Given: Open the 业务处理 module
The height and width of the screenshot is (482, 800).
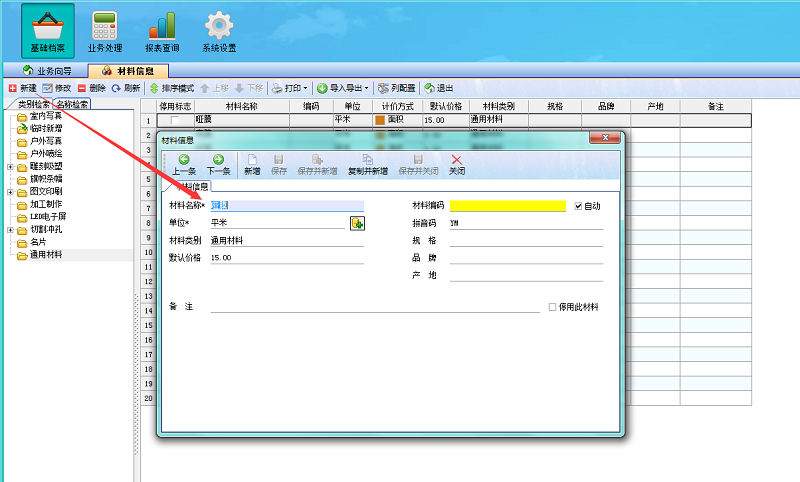Looking at the screenshot, I should click(x=105, y=32).
